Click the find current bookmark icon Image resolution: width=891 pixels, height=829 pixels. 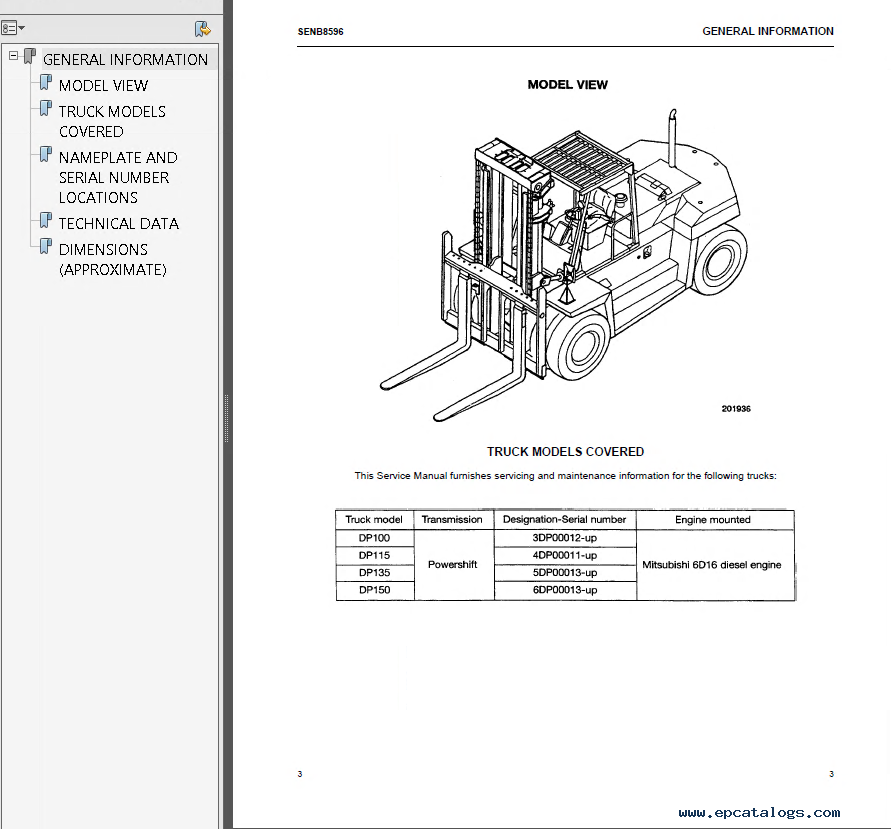pyautogui.click(x=202, y=29)
